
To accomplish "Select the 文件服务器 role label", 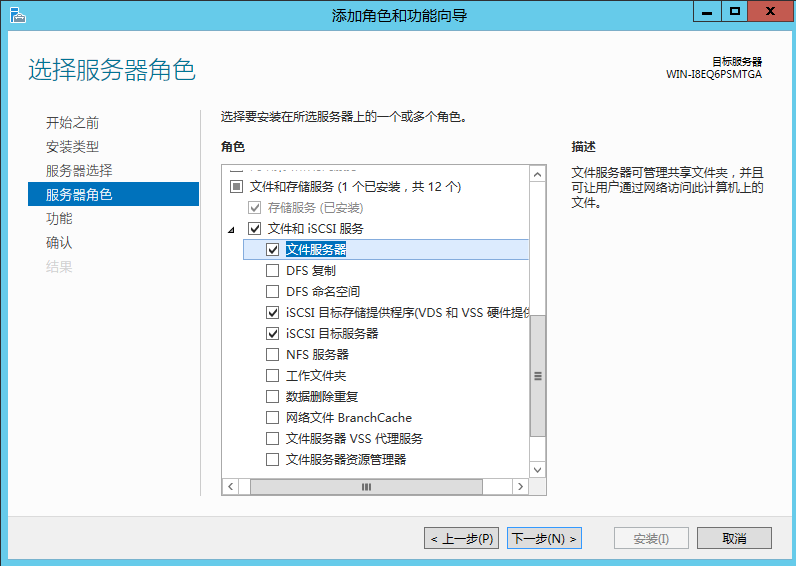I will pyautogui.click(x=316, y=250).
